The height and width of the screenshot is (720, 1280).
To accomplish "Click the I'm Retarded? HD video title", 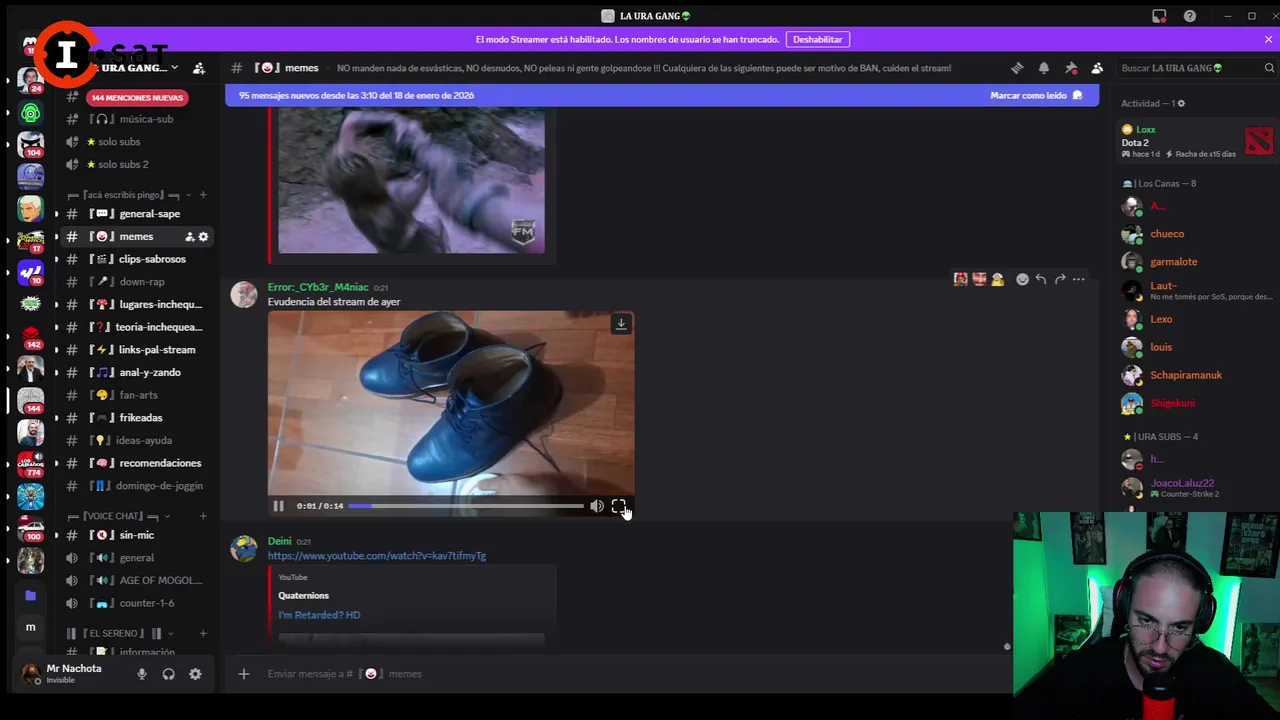I will click(319, 615).
